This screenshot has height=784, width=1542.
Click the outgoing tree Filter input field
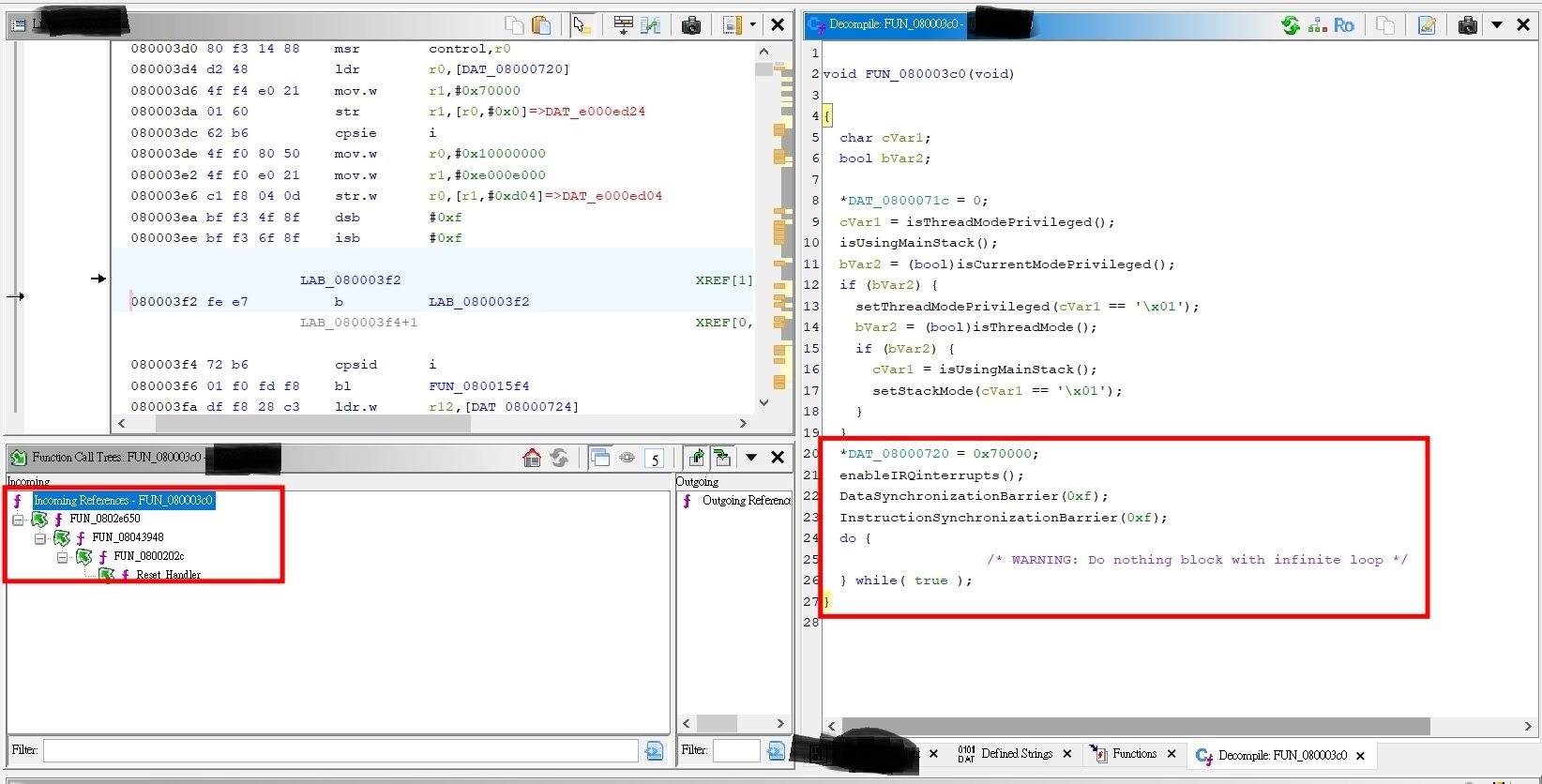click(x=736, y=750)
